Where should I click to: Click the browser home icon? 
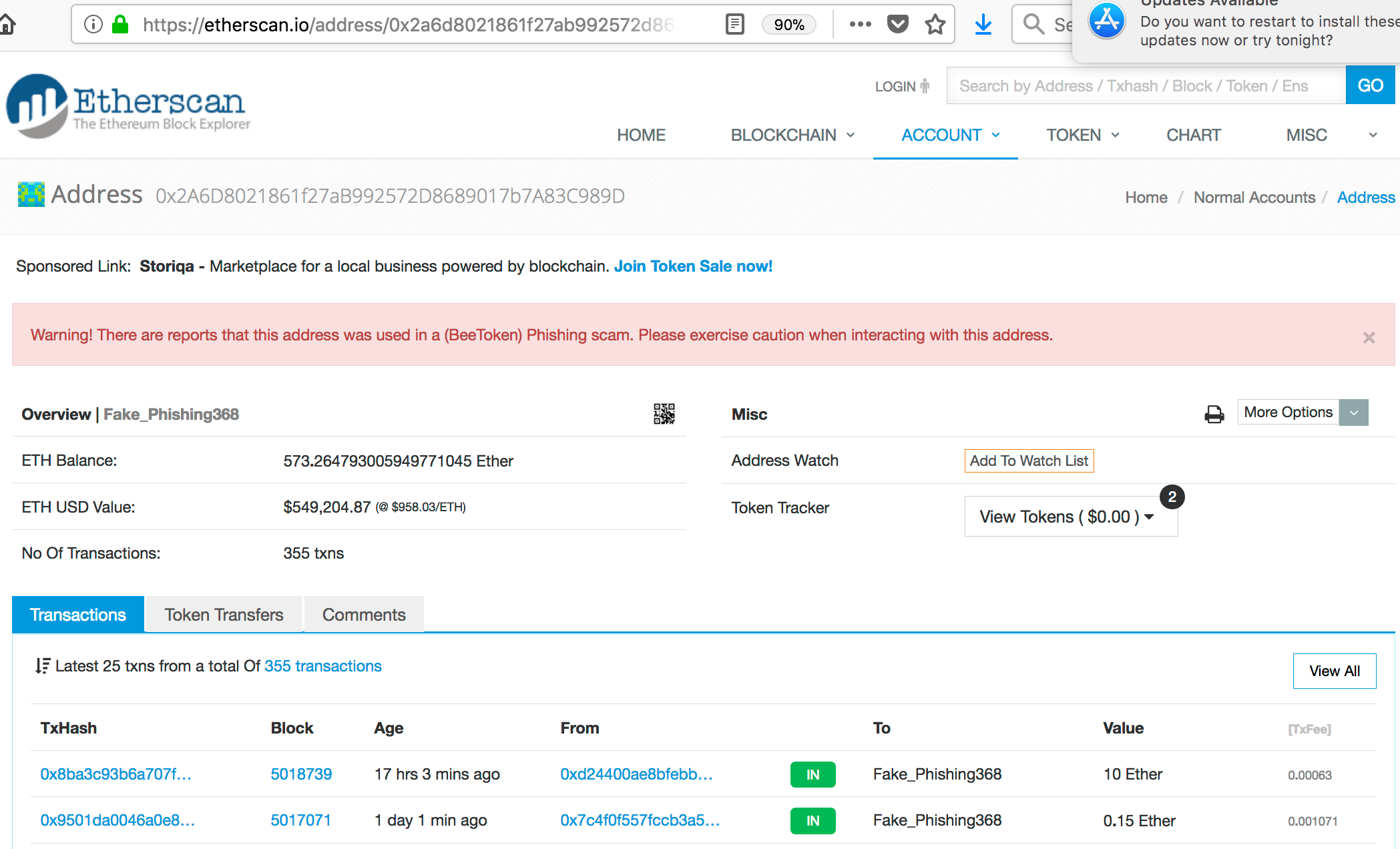tap(7, 25)
